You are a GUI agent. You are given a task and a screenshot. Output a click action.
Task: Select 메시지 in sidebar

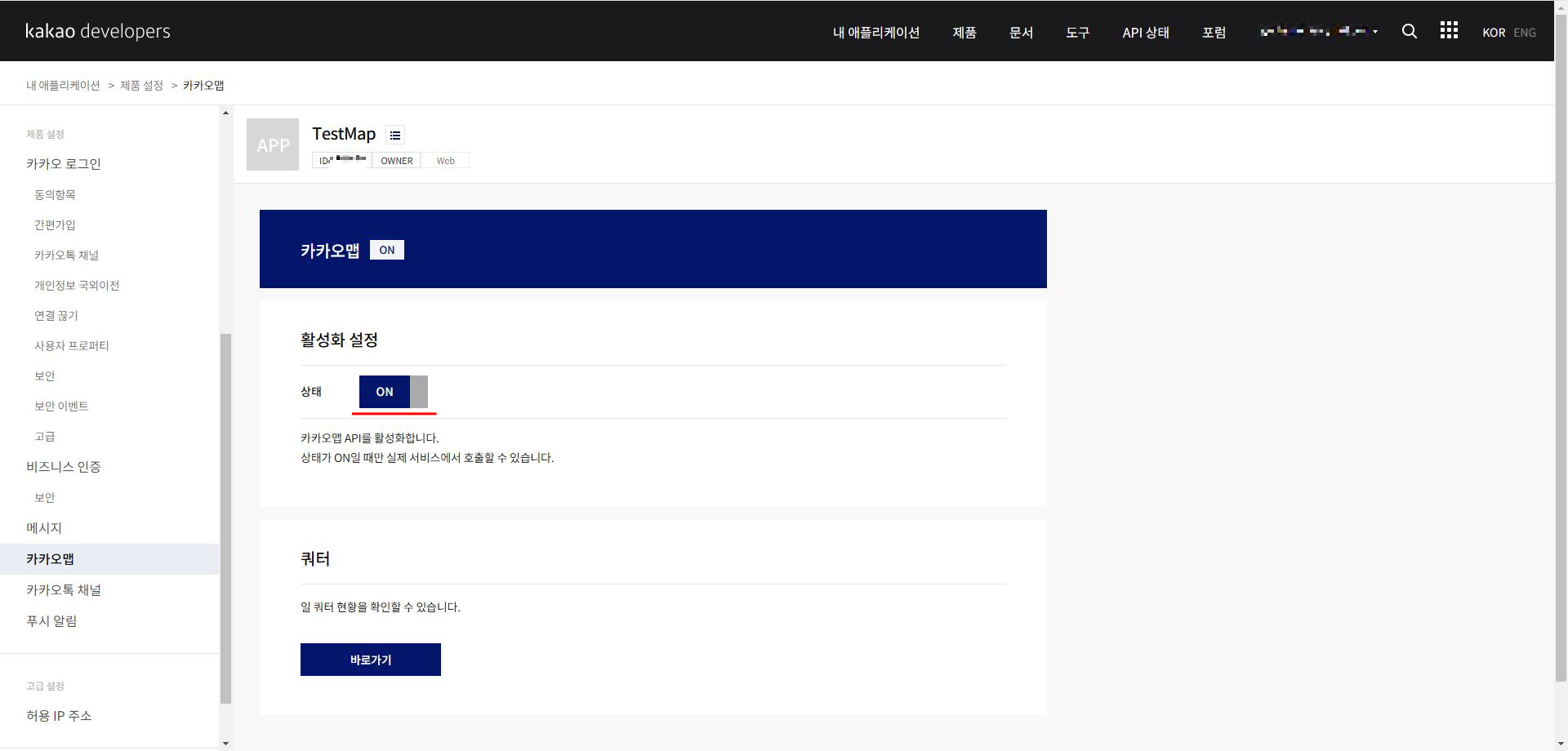(x=44, y=528)
